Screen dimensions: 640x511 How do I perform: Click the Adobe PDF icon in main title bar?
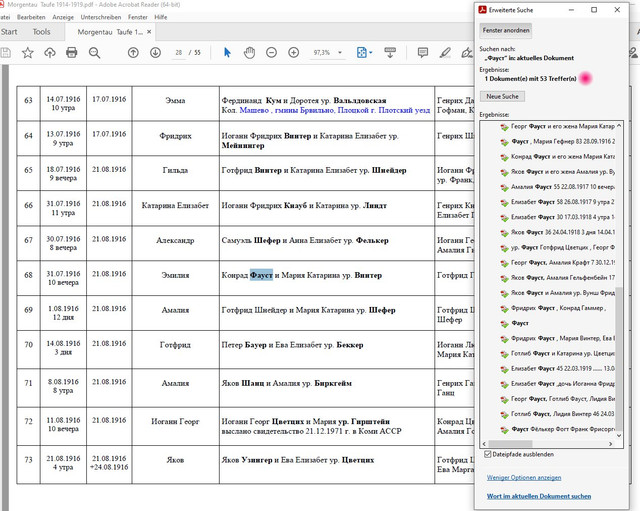coord(2,5)
